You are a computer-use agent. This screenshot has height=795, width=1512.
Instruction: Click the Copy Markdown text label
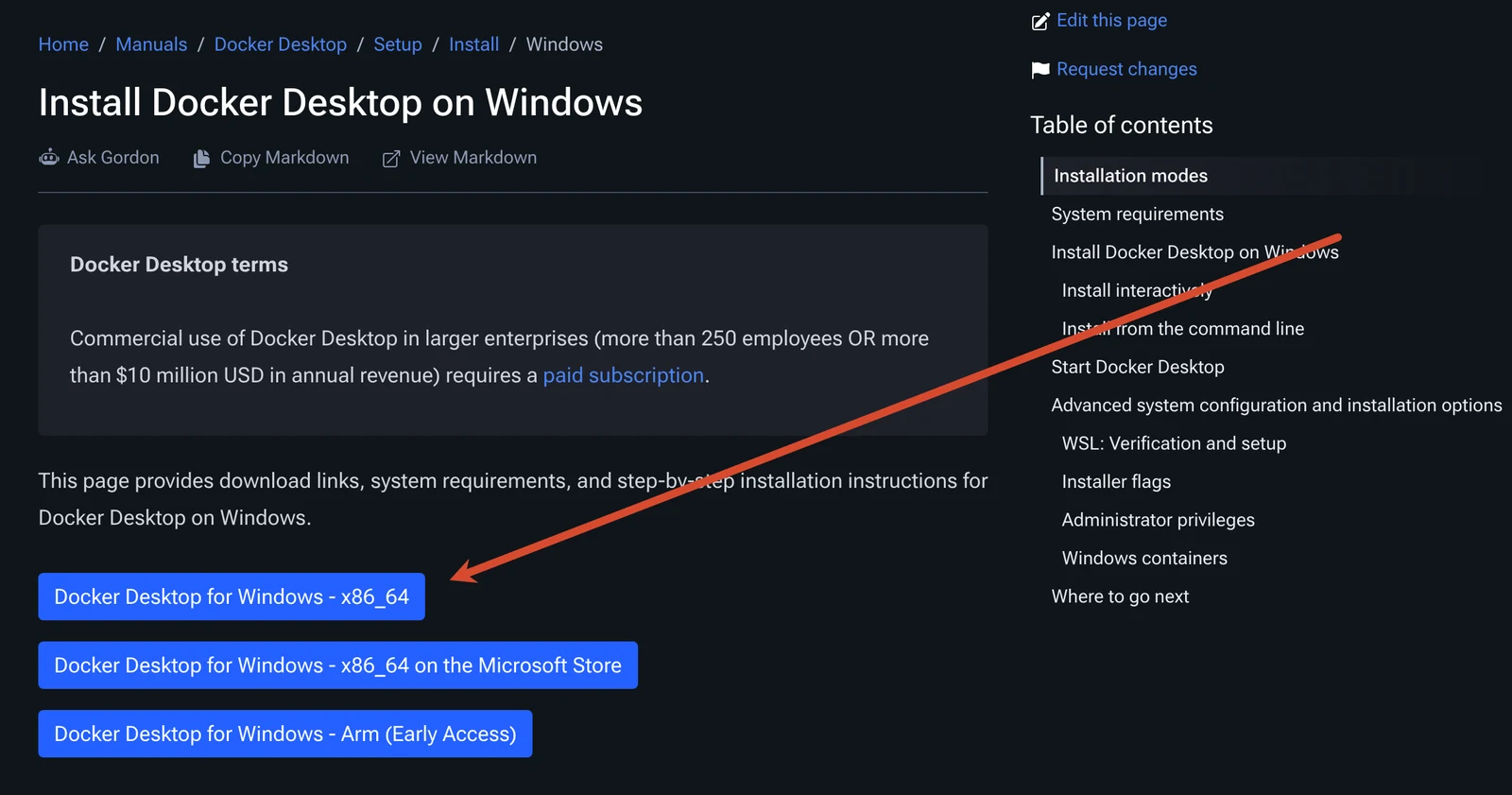point(284,158)
